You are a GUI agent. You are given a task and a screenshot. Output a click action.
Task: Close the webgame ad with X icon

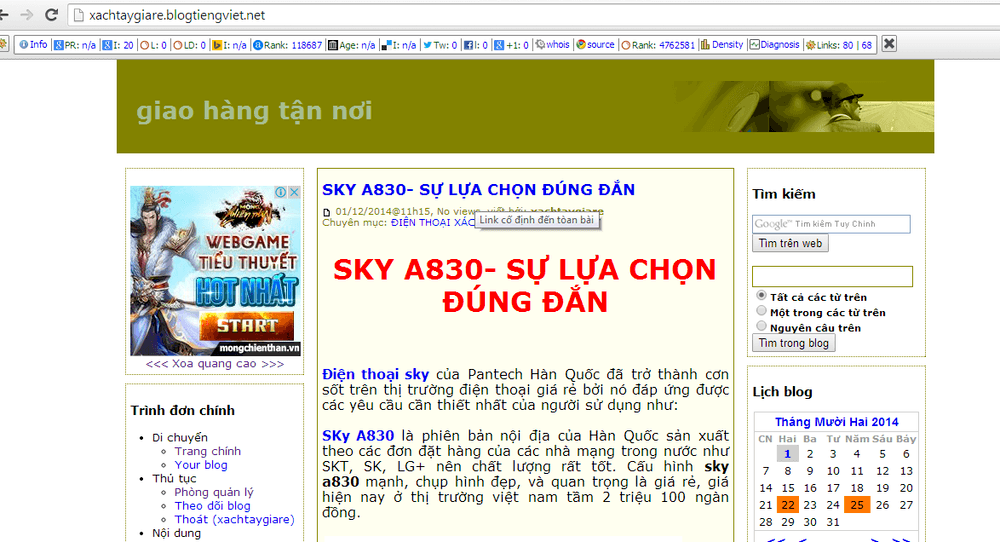click(294, 192)
